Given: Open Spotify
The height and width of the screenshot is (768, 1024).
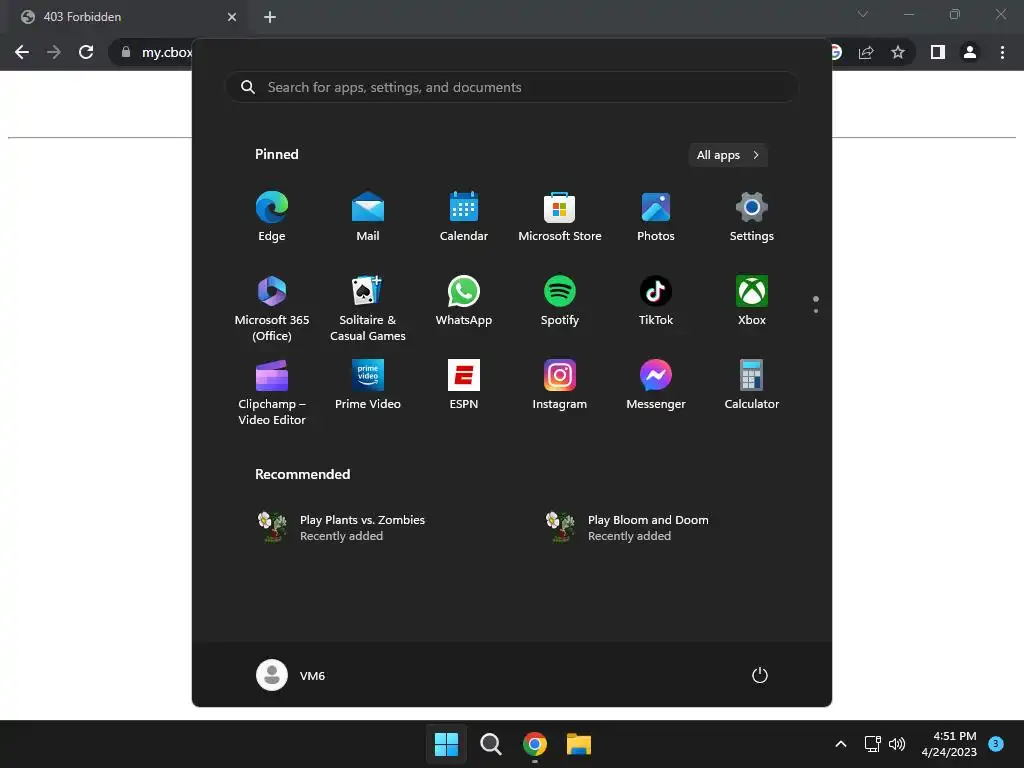Looking at the screenshot, I should pyautogui.click(x=560, y=300).
